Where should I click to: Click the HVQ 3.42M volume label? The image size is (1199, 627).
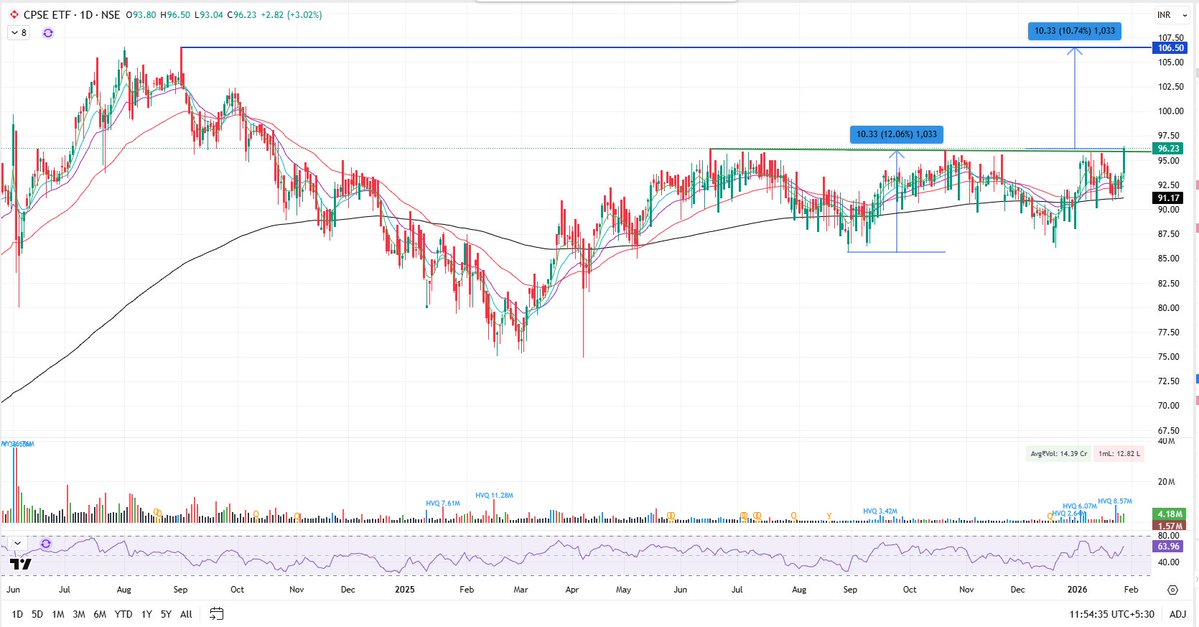880,511
